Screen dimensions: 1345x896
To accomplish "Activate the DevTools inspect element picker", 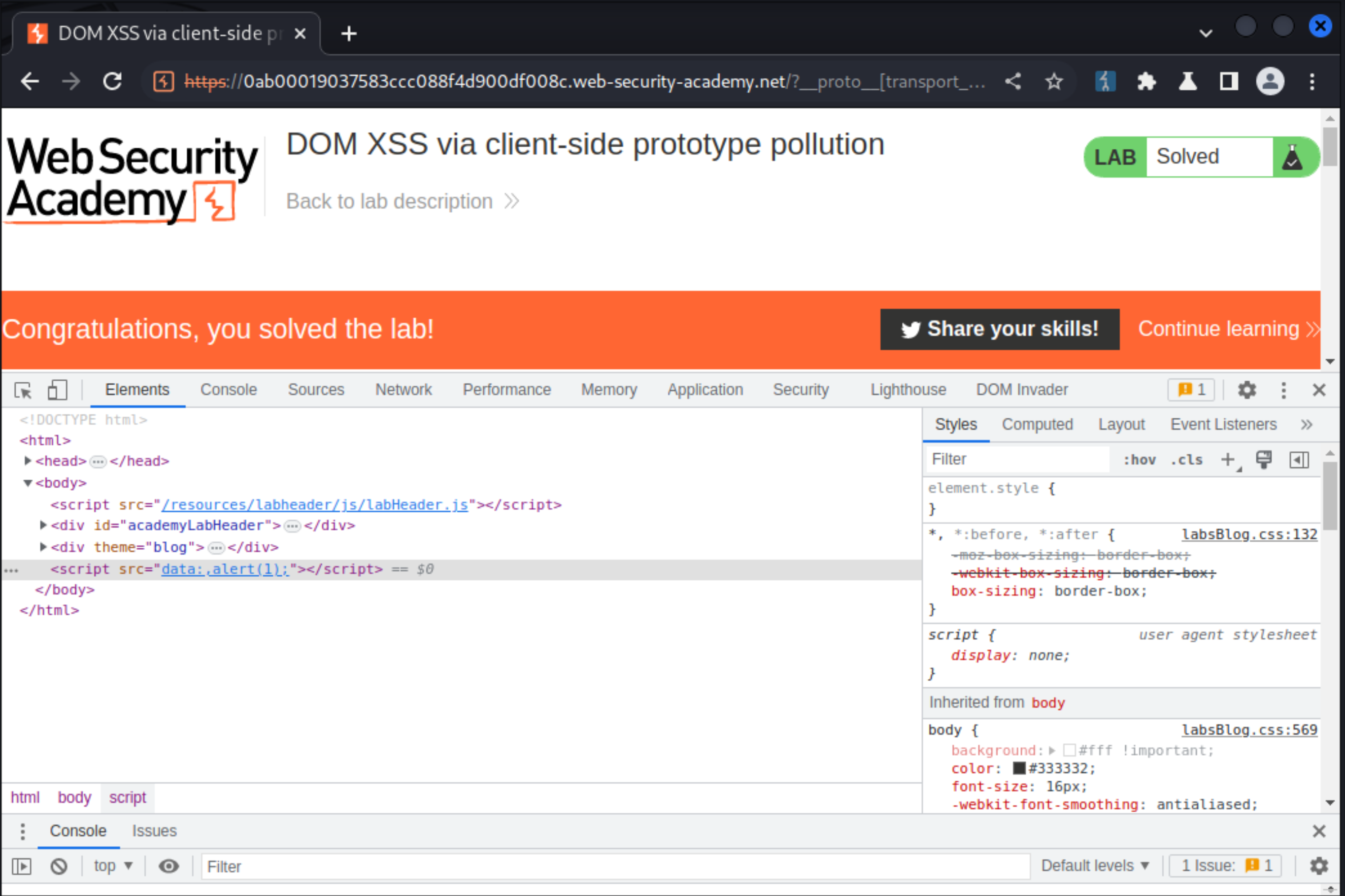I will point(24,390).
